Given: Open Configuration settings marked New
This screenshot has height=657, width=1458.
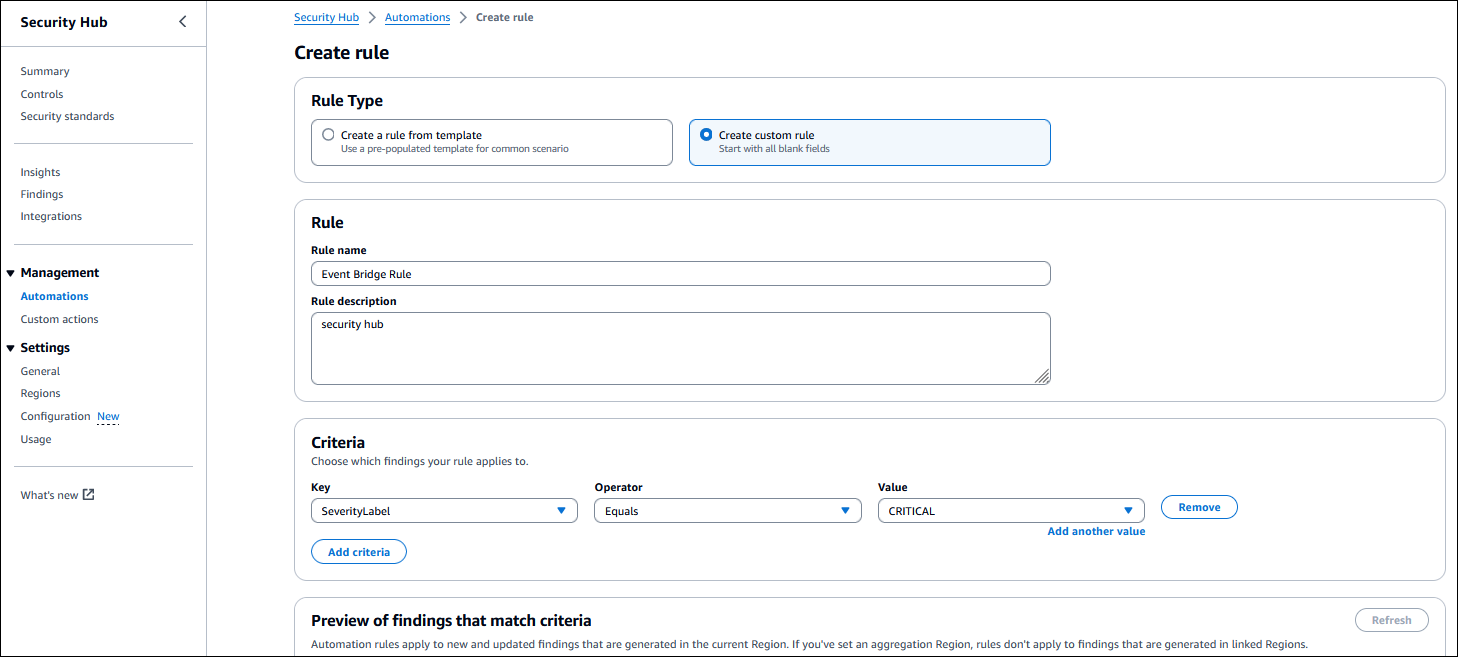Looking at the screenshot, I should click(x=55, y=415).
